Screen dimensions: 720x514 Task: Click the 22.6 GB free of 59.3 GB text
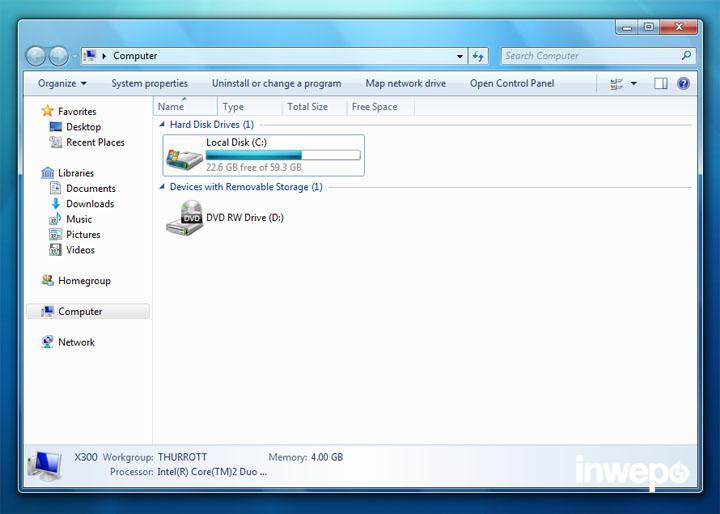point(254,167)
